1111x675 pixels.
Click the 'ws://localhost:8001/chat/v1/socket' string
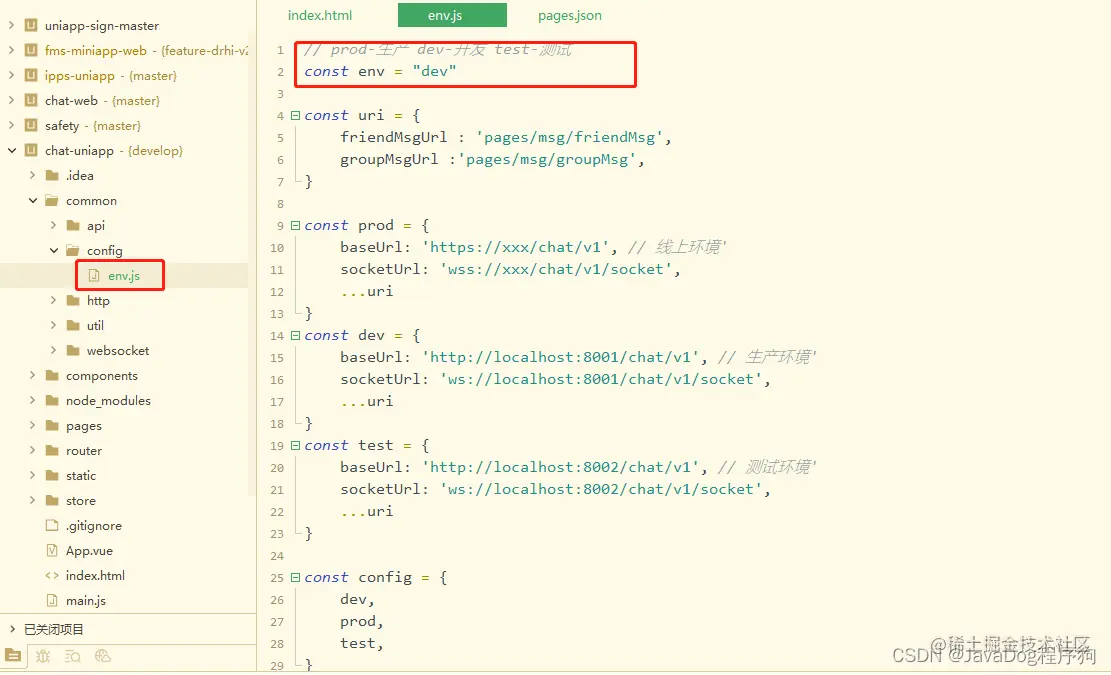click(x=601, y=379)
